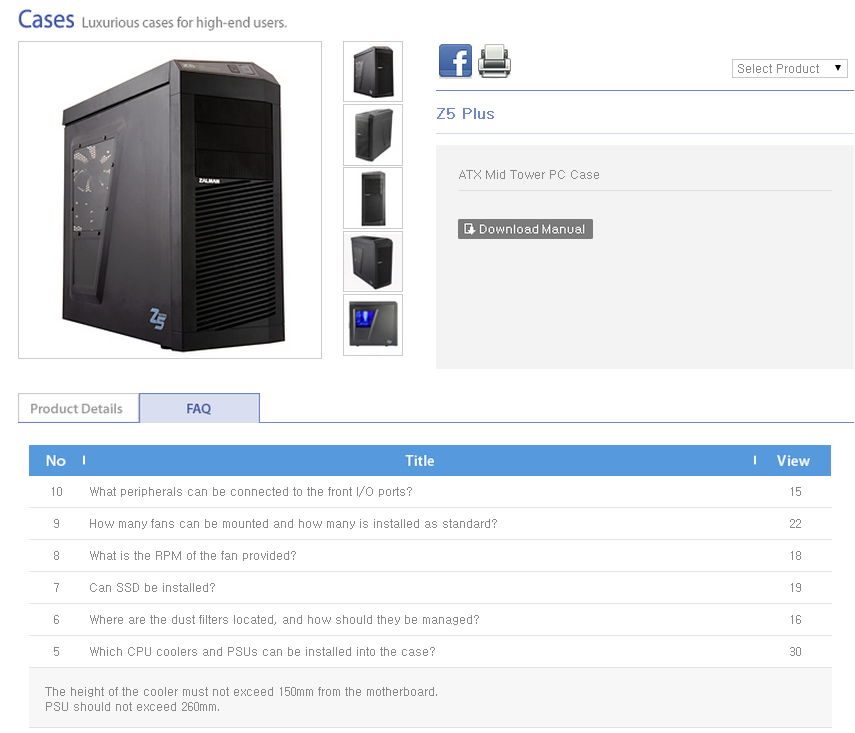View the fifth thumbnail with blue-lit side panel
This screenshot has height=733, width=855.
click(x=373, y=325)
